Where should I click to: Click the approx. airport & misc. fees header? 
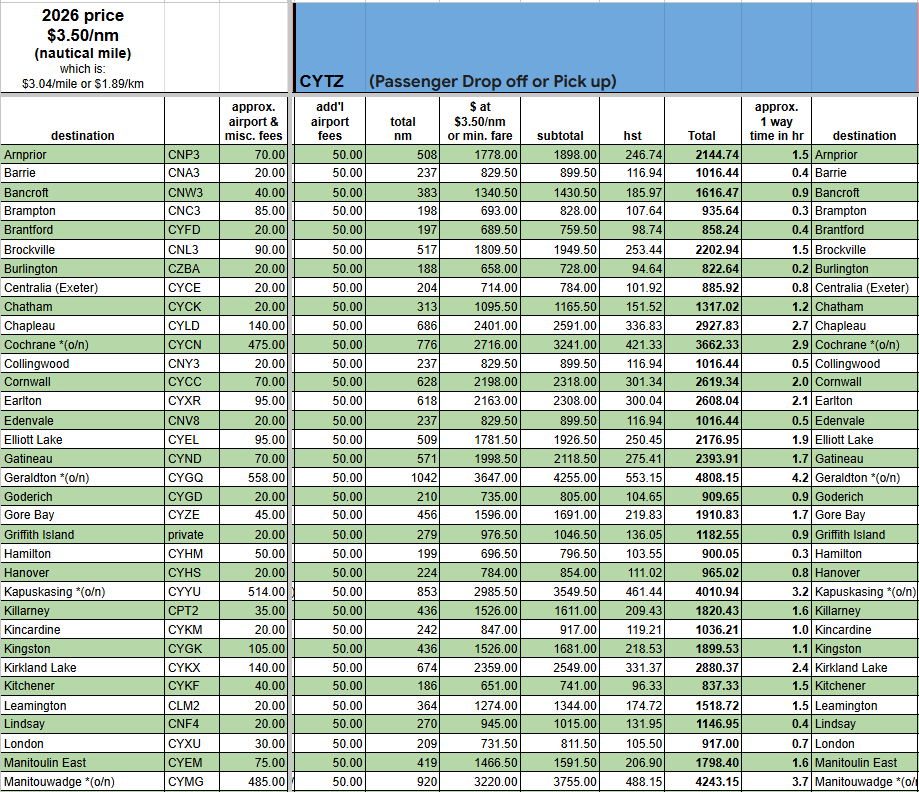pyautogui.click(x=256, y=120)
